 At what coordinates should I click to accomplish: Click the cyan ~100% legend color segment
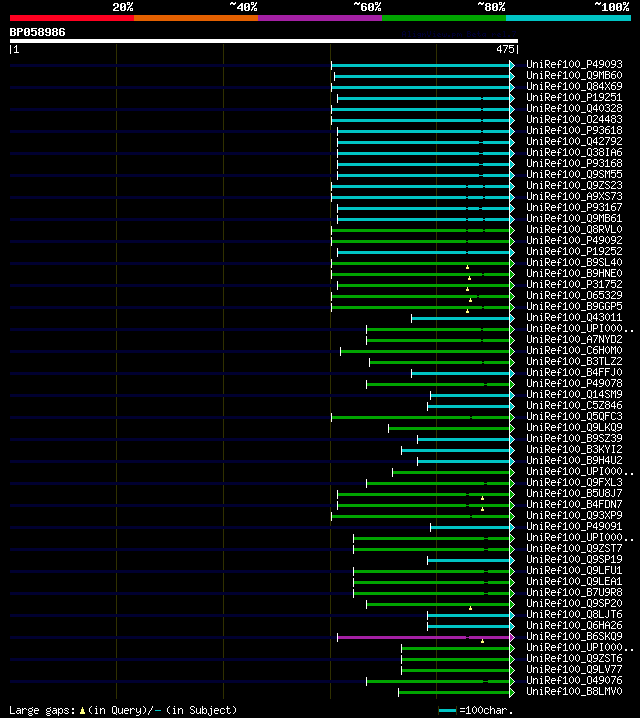[x=569, y=18]
